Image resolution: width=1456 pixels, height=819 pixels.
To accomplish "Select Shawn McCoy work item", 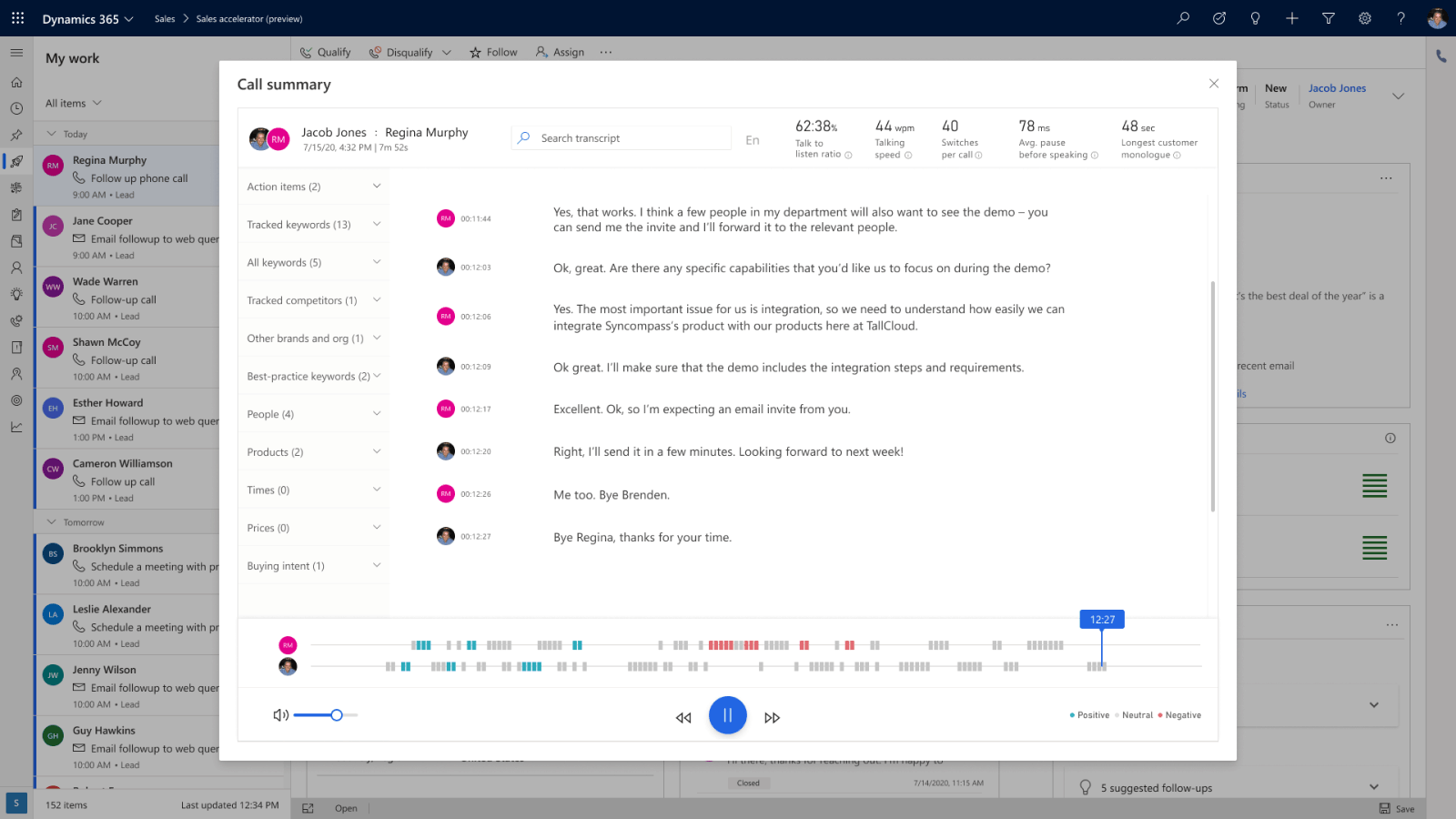I will click(127, 359).
